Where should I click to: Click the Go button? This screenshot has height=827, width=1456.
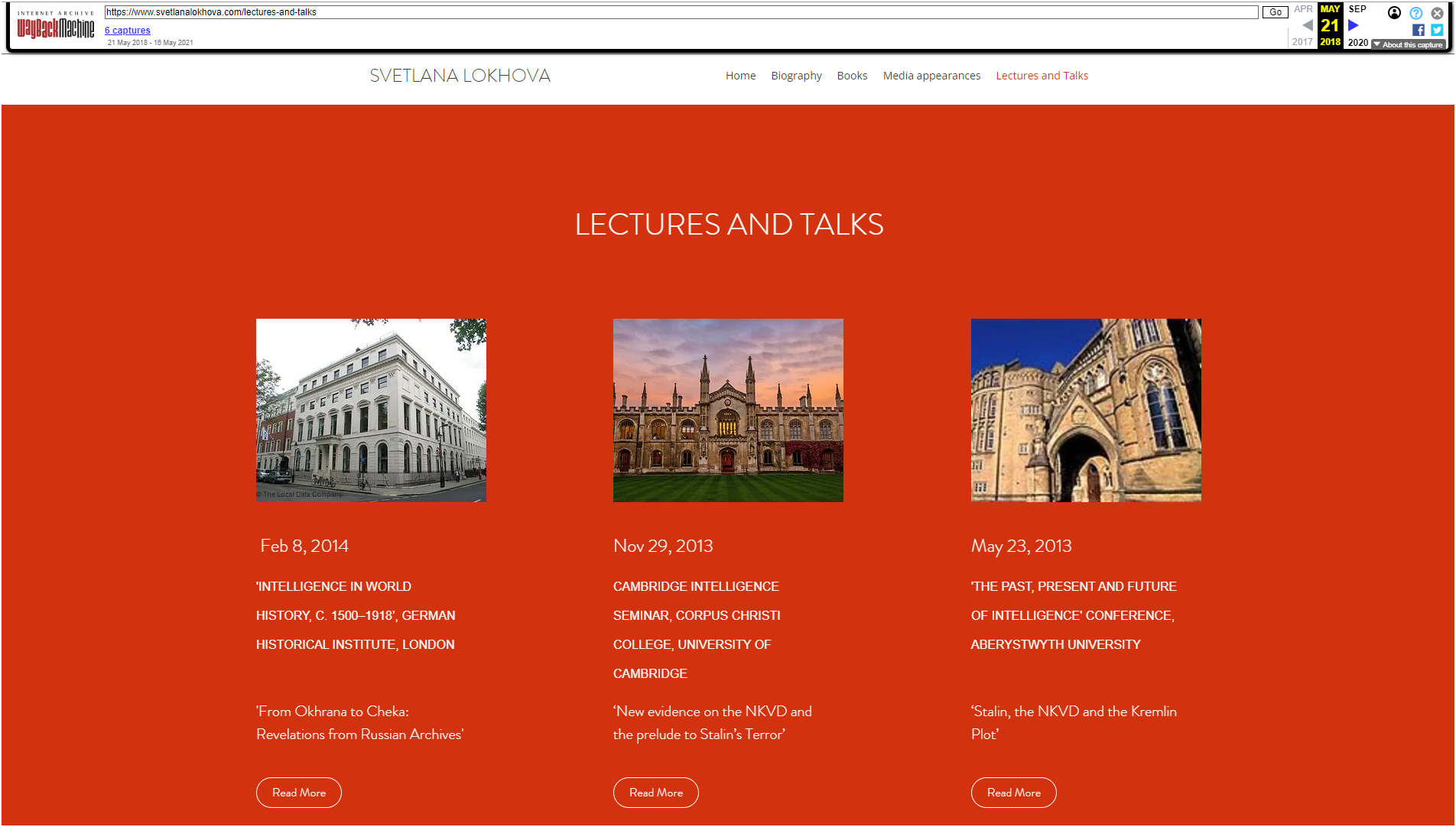click(1275, 12)
